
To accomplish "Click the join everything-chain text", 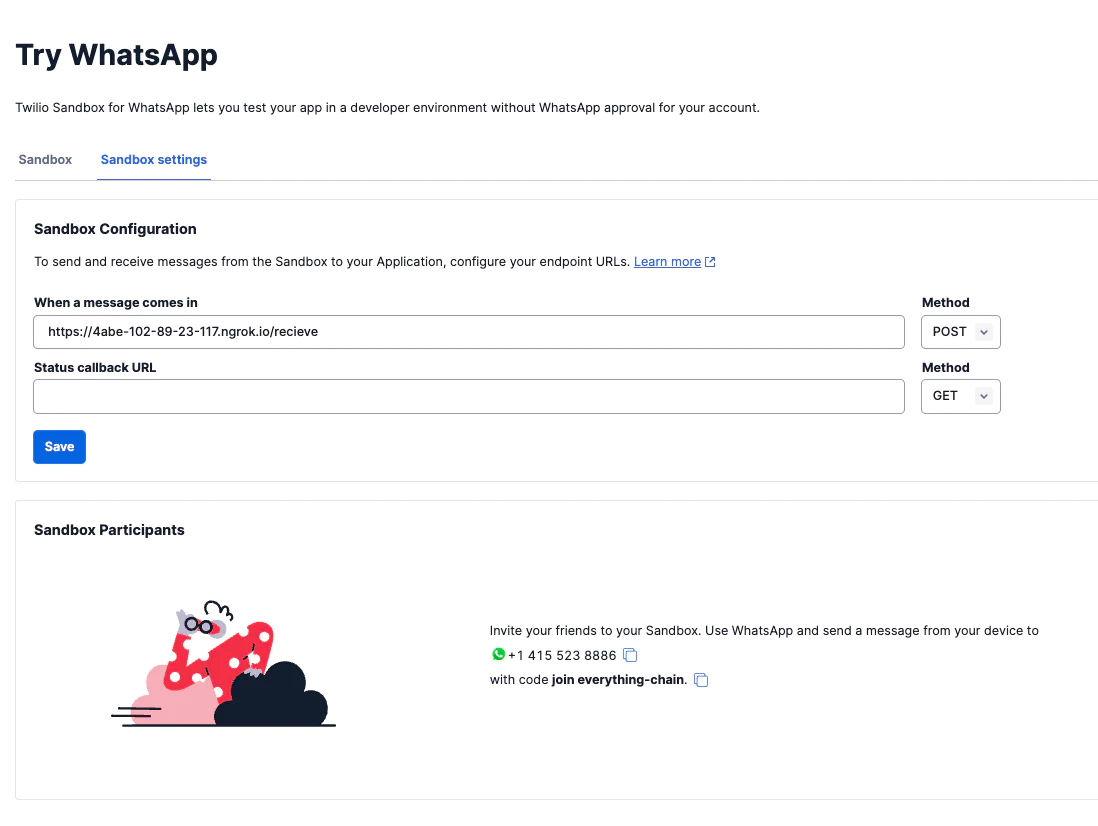I will pyautogui.click(x=618, y=680).
